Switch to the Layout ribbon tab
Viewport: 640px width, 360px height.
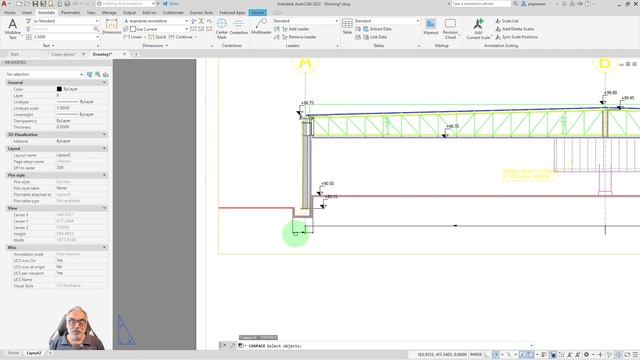(258, 13)
